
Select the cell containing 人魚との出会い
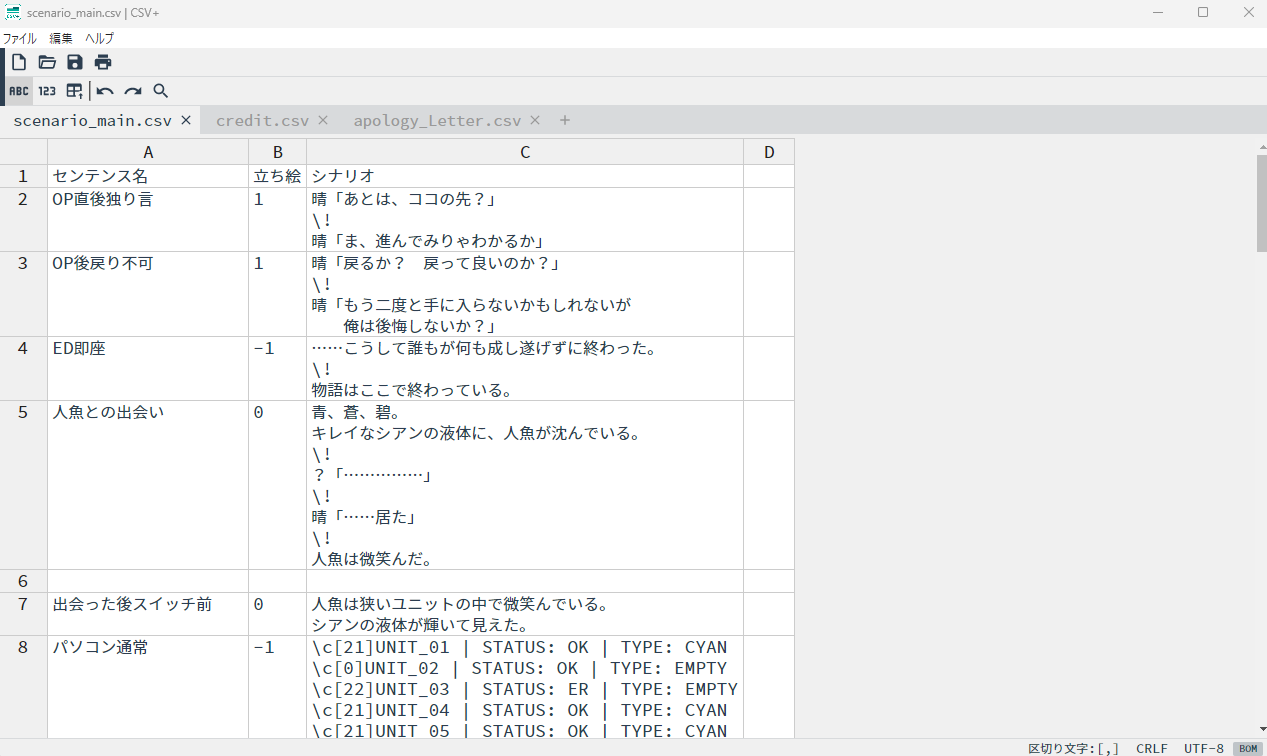pyautogui.click(x=148, y=413)
